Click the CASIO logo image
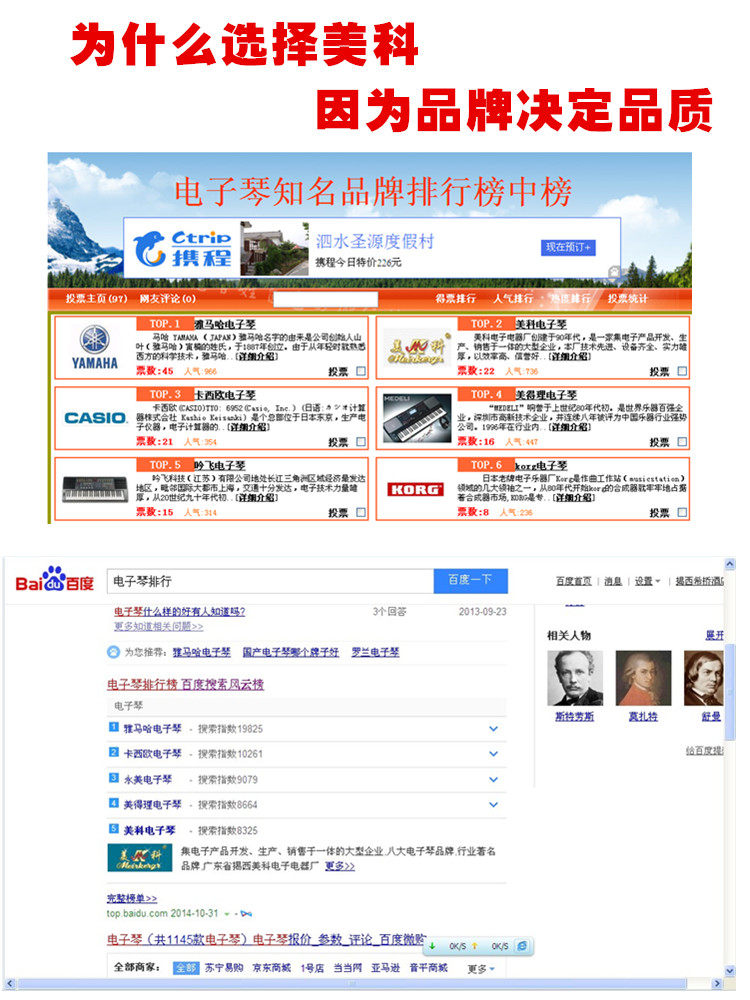The height and width of the screenshot is (1000, 750). [x=96, y=418]
